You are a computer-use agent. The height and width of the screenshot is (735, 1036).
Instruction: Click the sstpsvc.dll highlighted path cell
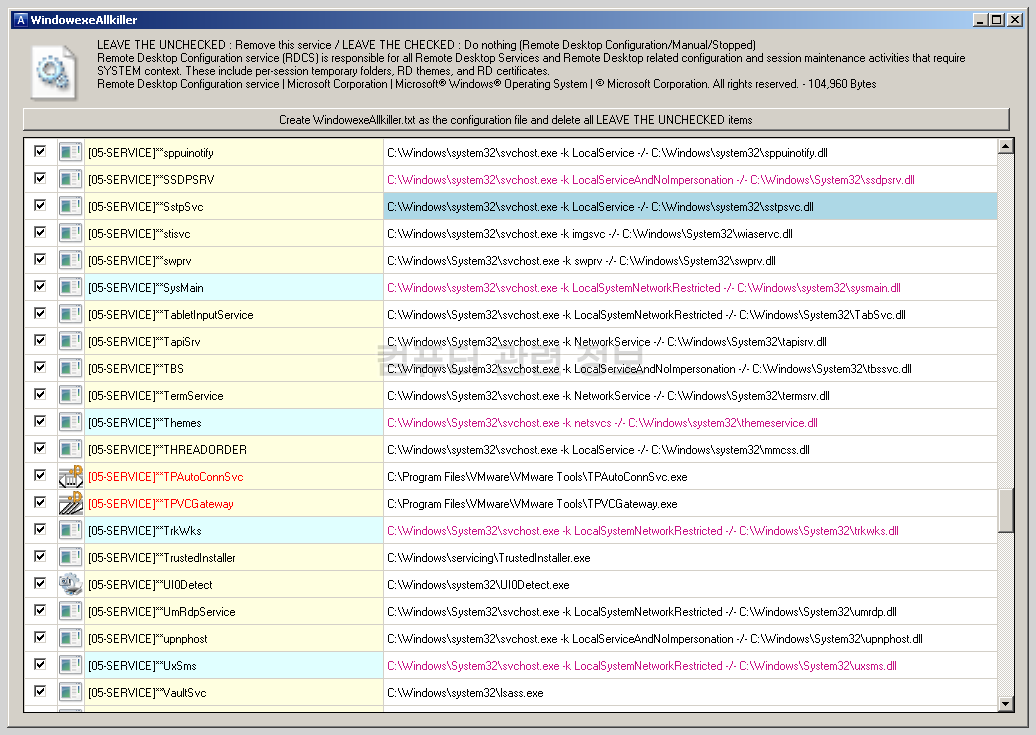point(690,207)
